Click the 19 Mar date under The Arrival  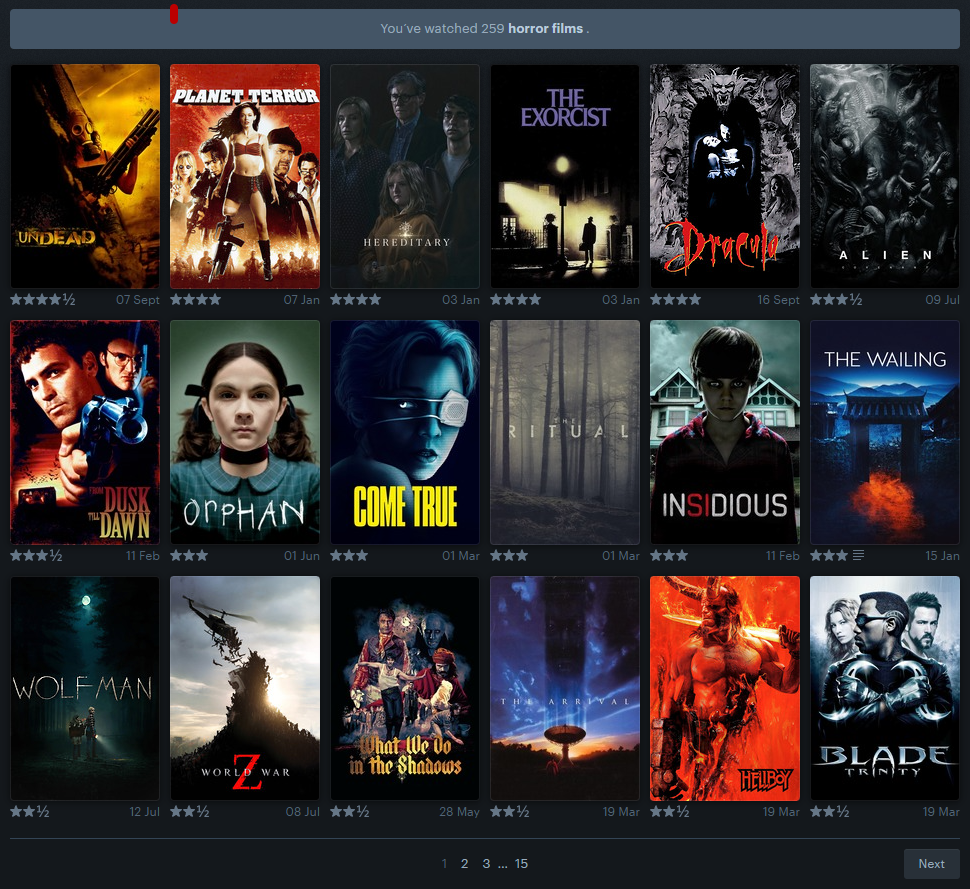[621, 812]
